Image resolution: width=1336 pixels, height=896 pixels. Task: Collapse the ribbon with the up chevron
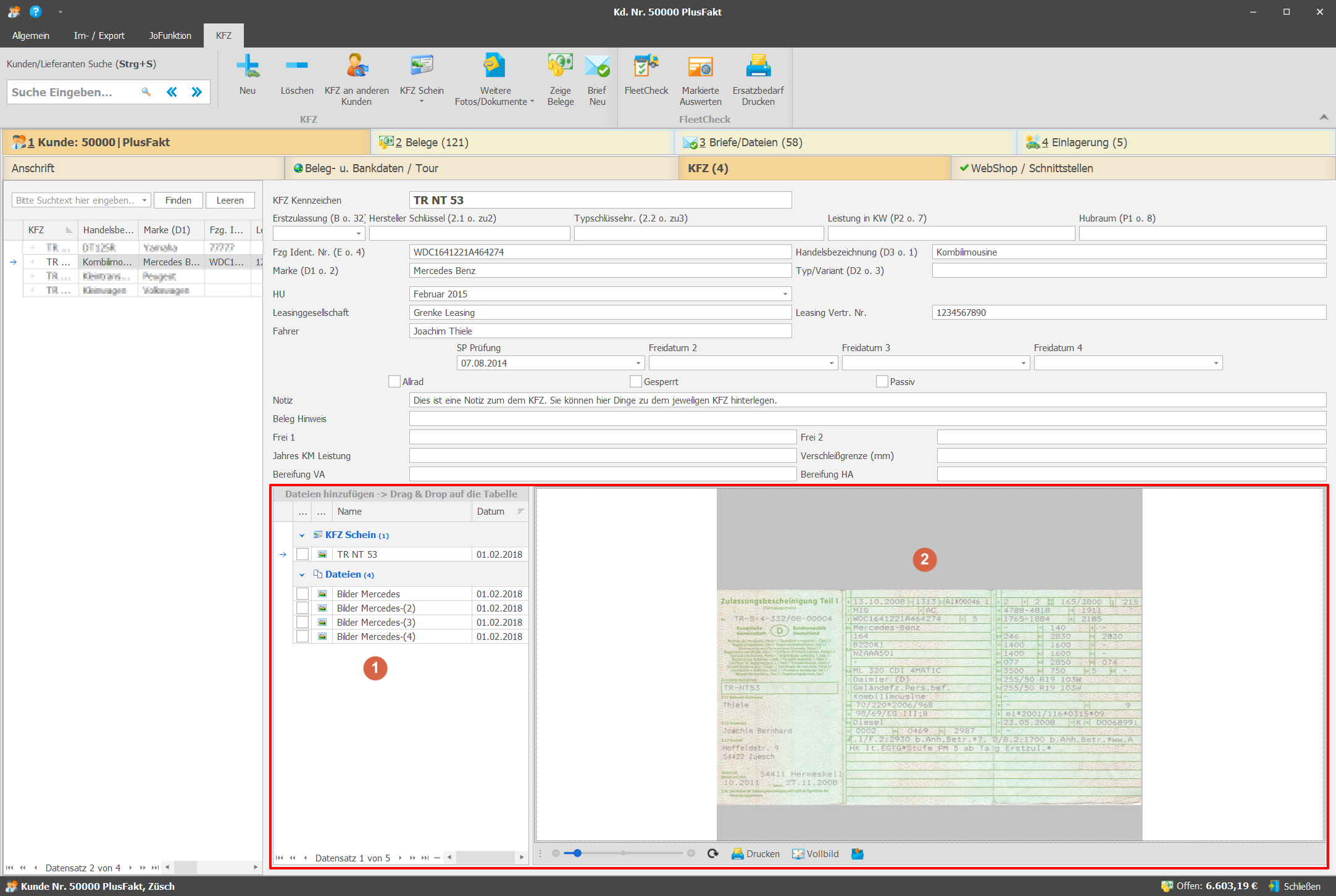click(1324, 117)
